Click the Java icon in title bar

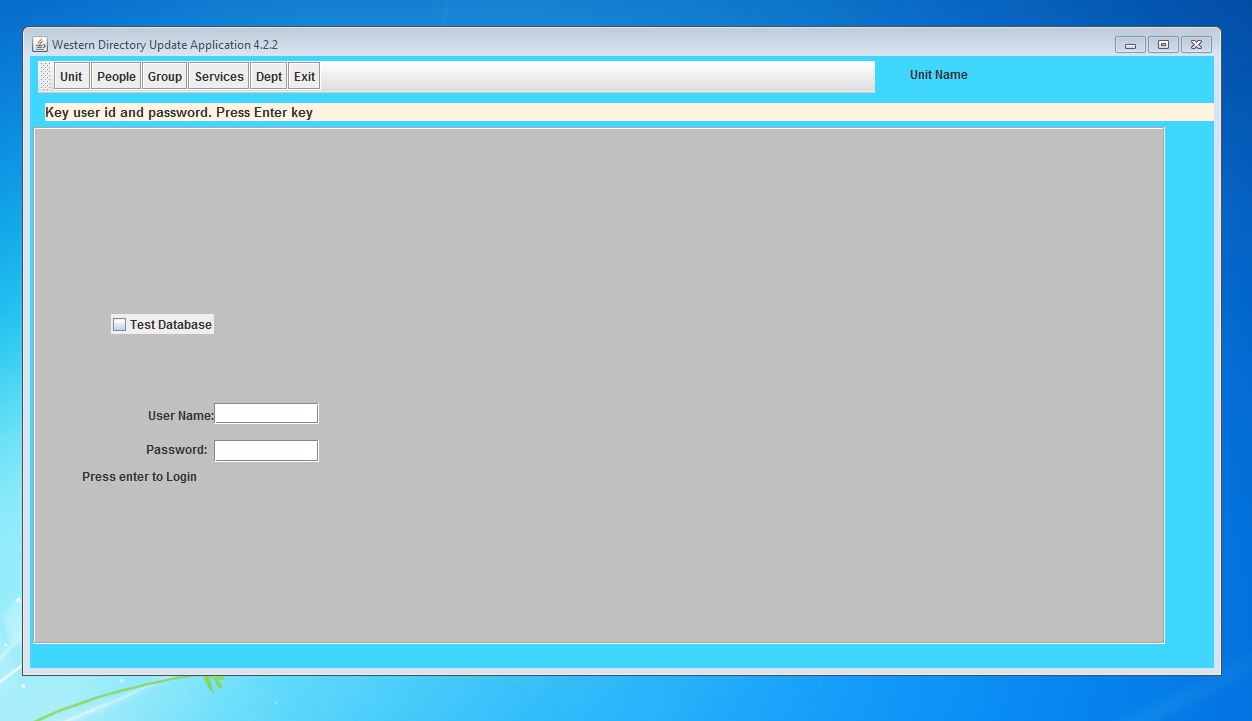click(40, 45)
